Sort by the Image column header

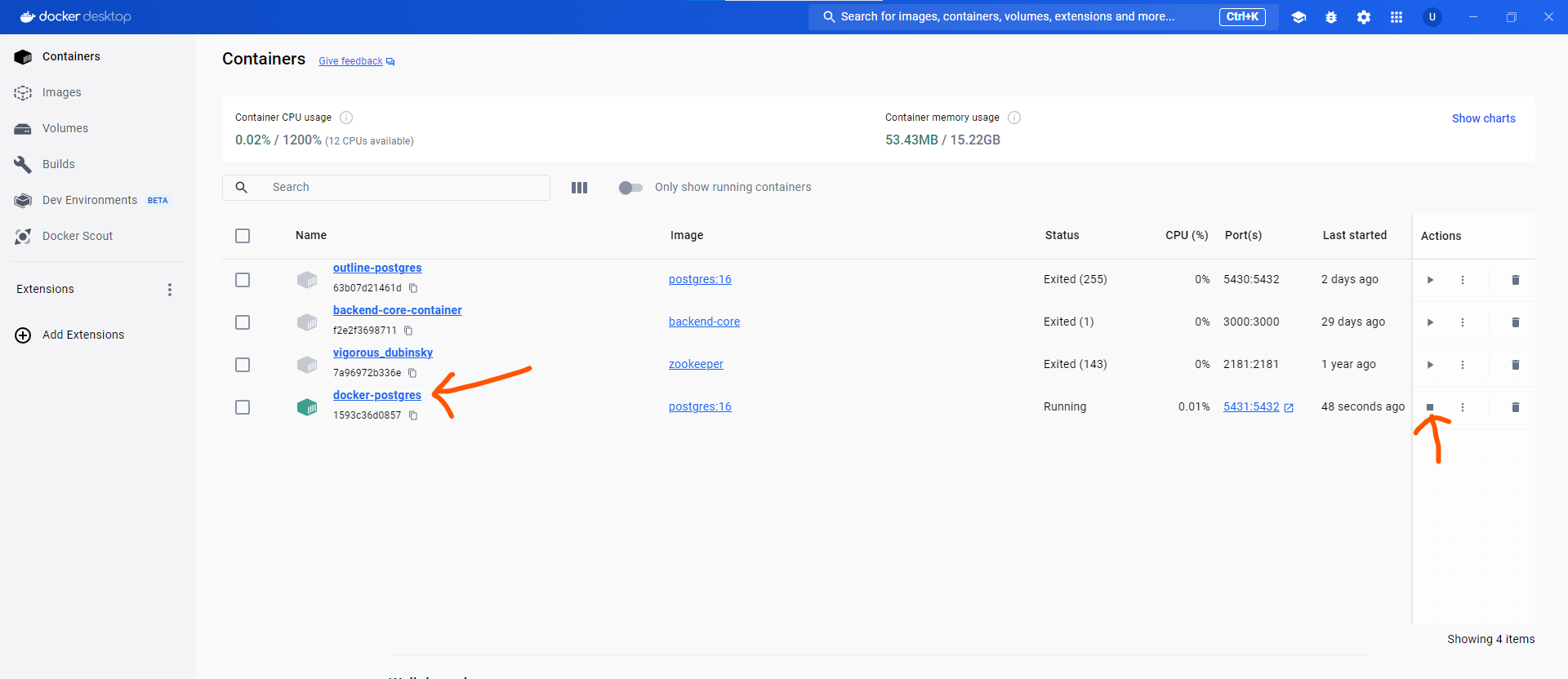pos(687,235)
